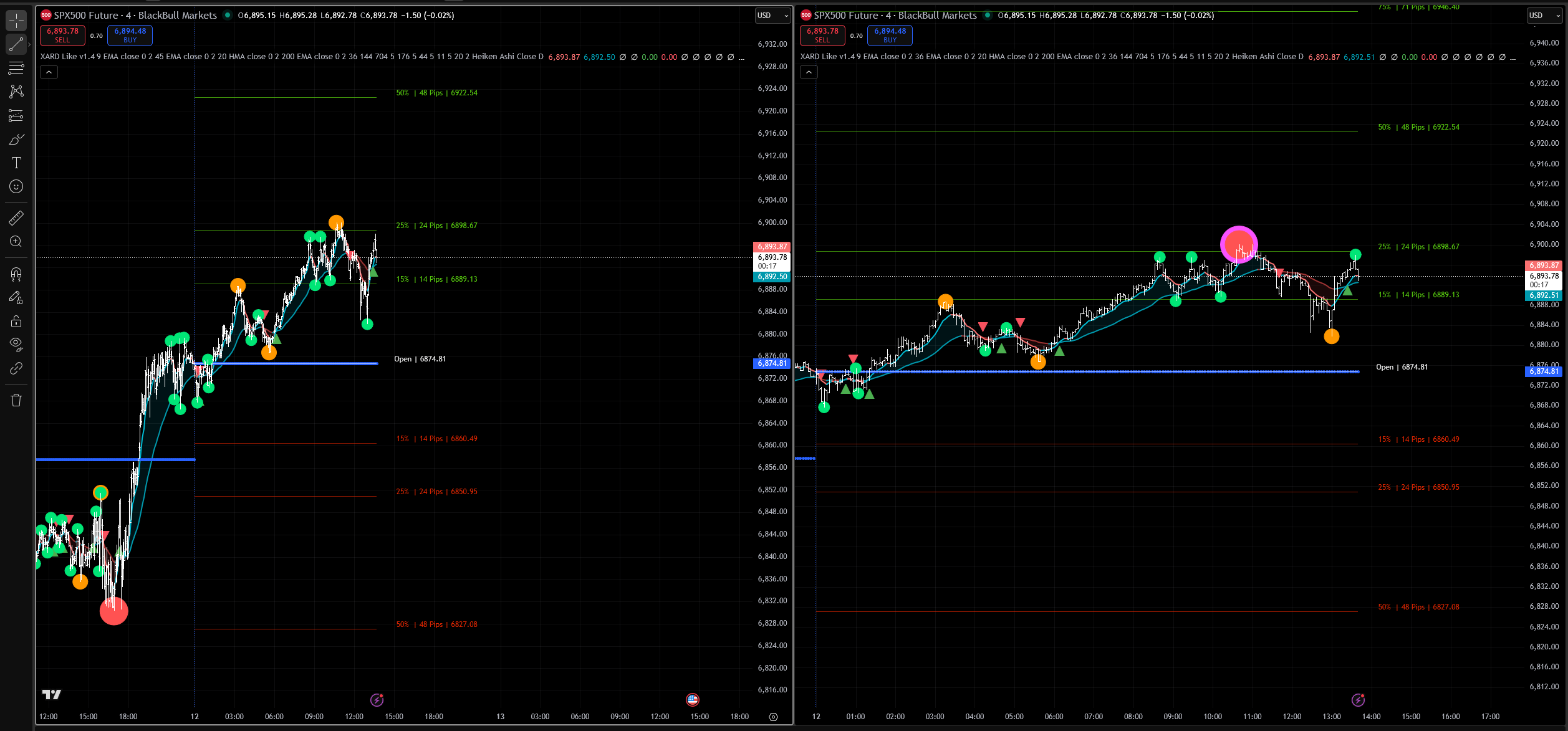Image resolution: width=1568 pixels, height=731 pixels.
Task: Open the Fibonacci retracement tools
Action: [x=16, y=67]
